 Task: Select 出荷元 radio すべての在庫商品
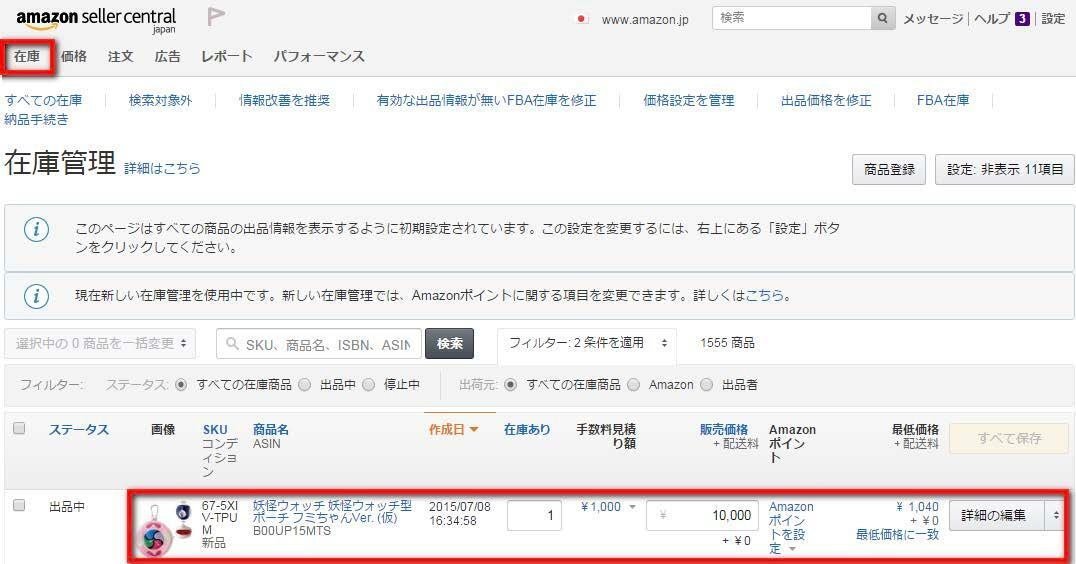coord(511,385)
